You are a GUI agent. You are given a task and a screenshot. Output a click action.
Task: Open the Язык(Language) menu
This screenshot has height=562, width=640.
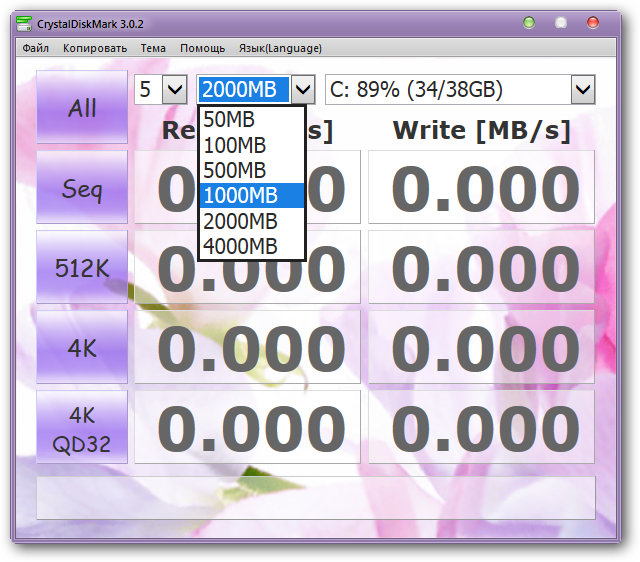point(280,48)
